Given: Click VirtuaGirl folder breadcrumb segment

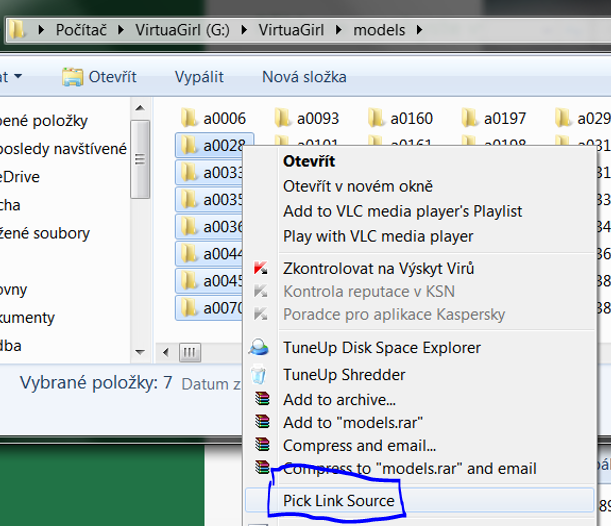Looking at the screenshot, I should [291, 30].
